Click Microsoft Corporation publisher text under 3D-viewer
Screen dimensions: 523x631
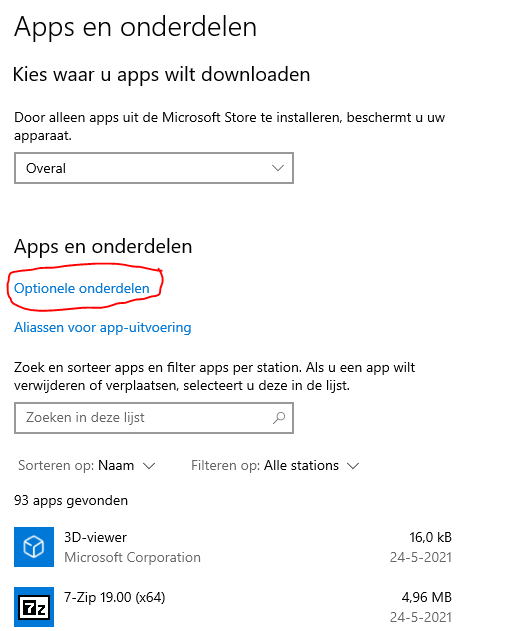(x=132, y=557)
